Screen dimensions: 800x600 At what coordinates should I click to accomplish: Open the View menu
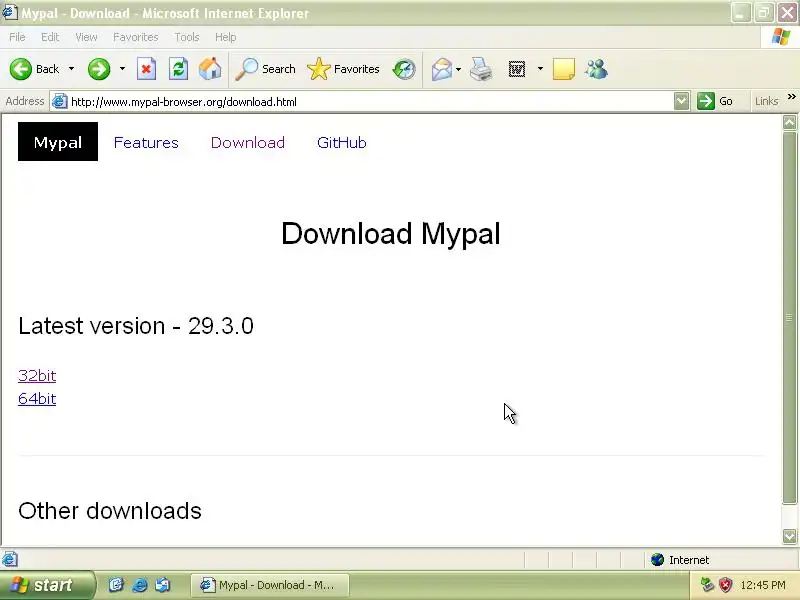click(86, 37)
